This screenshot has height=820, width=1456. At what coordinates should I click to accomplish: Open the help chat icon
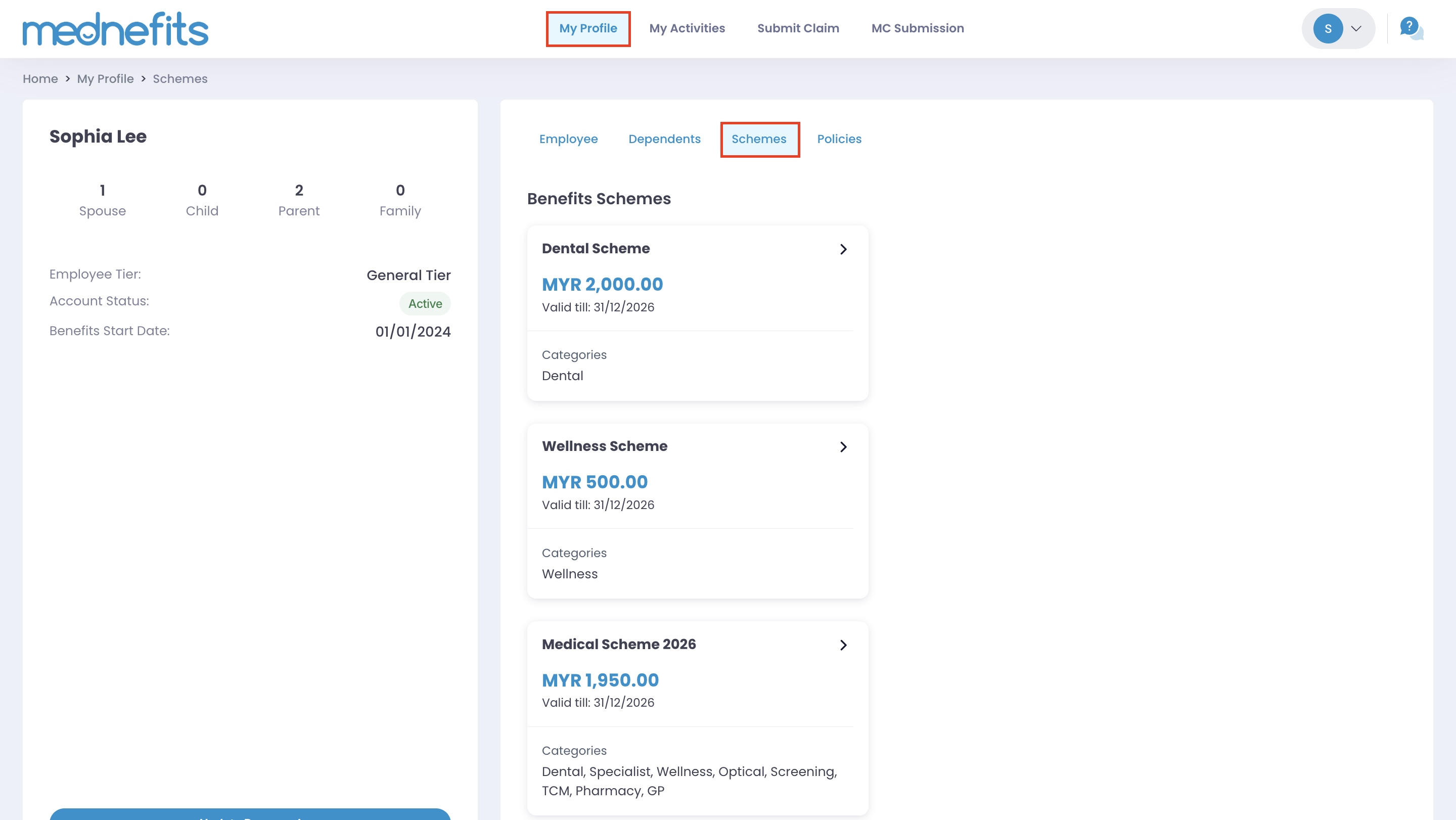point(1411,28)
